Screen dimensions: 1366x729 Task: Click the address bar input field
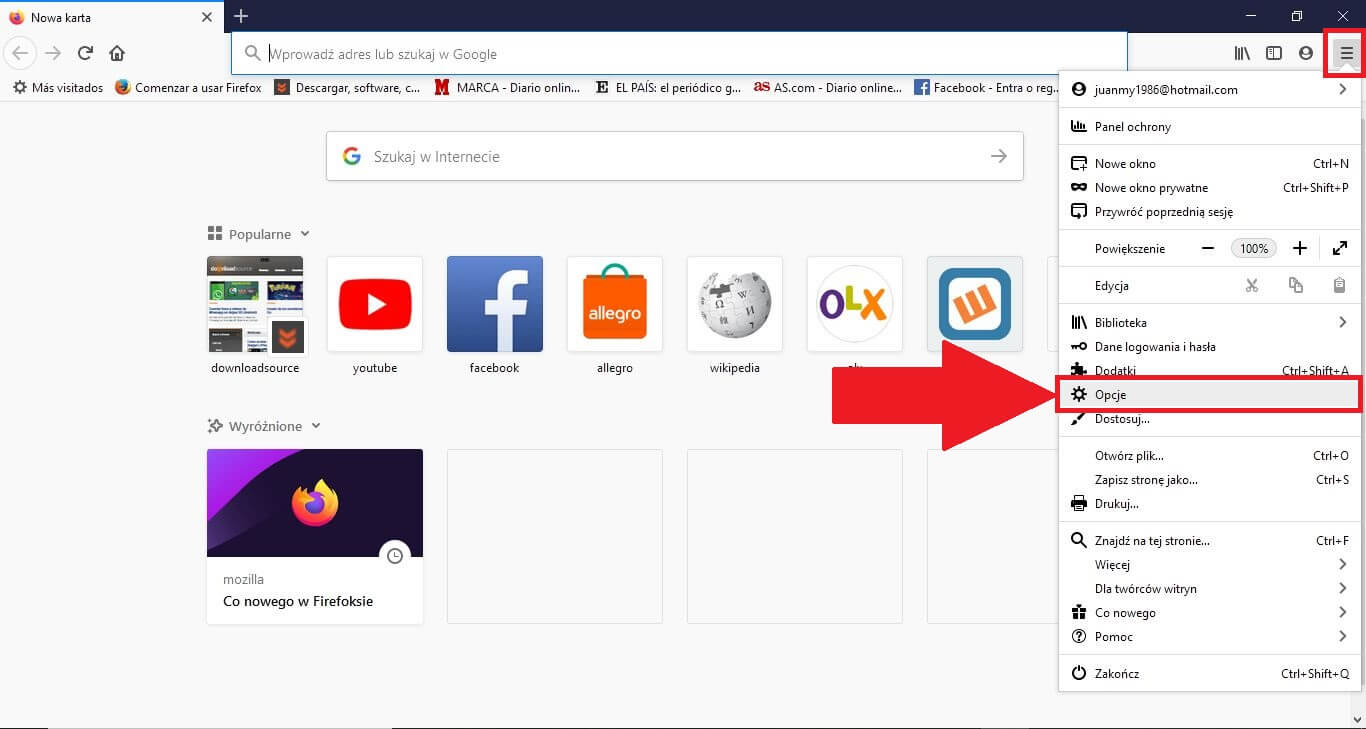[679, 54]
